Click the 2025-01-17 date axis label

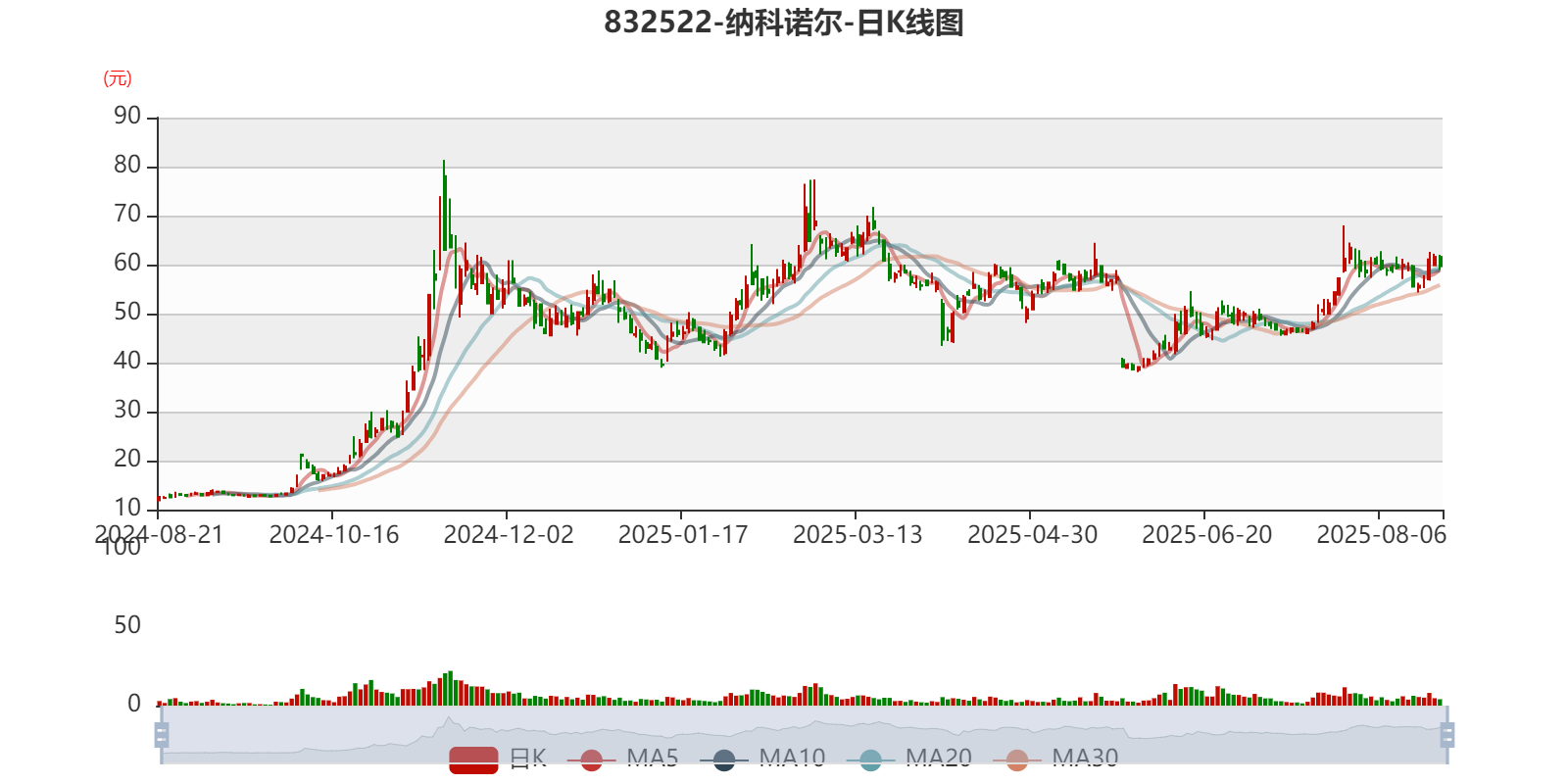point(683,535)
